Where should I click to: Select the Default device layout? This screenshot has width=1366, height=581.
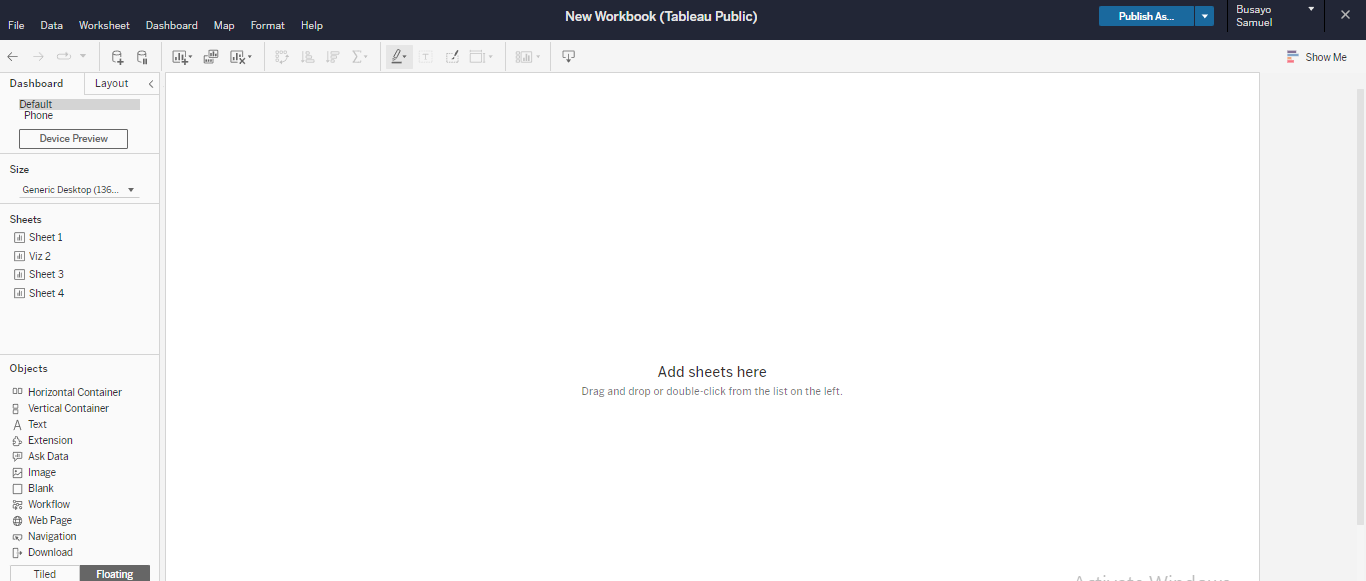pos(79,104)
